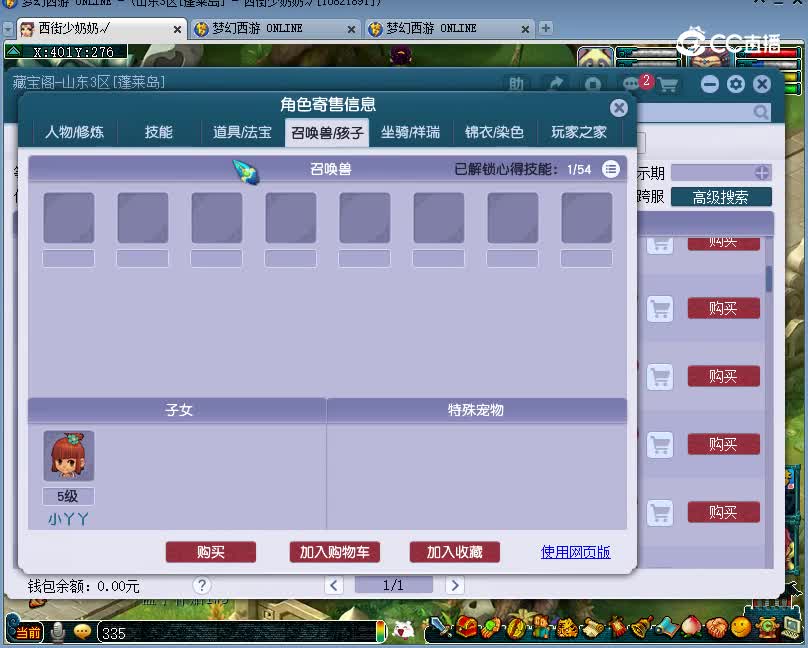The height and width of the screenshot is (648, 808).
Task: Open the parchment scroll quest icon in bottom toolbar
Action: pos(593,627)
